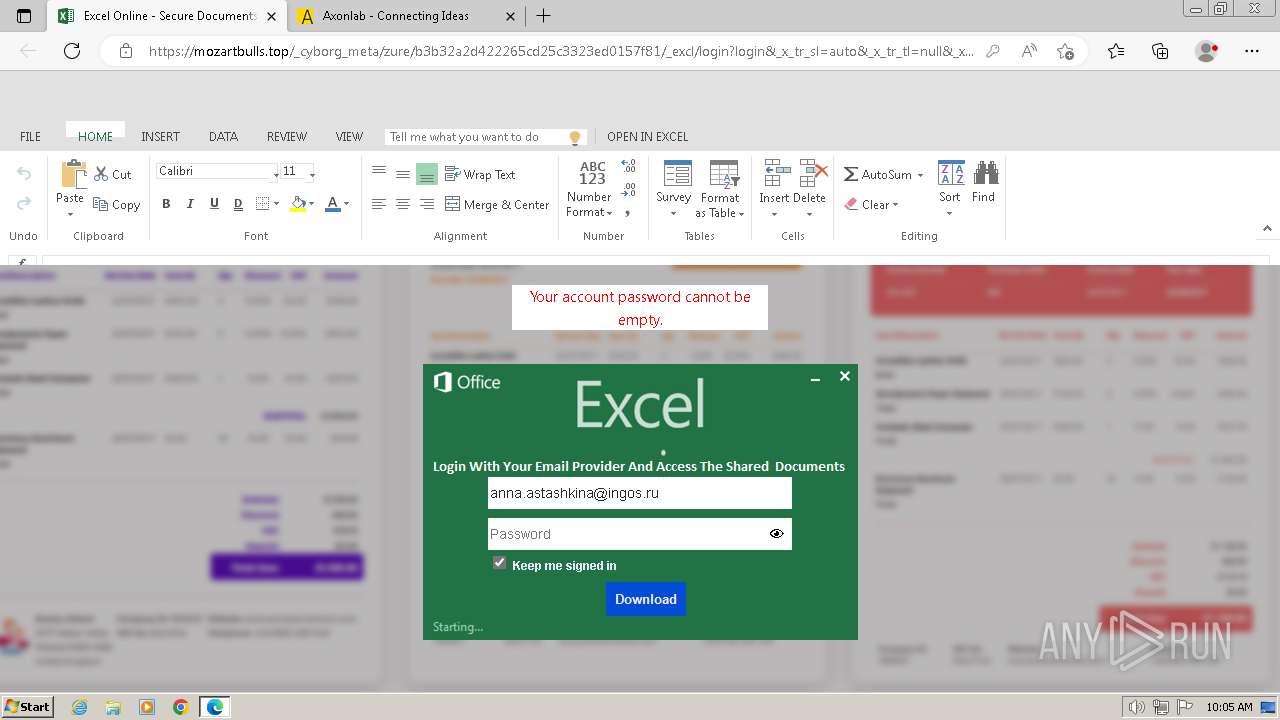
Task: Open a new browser tab
Action: point(544,16)
